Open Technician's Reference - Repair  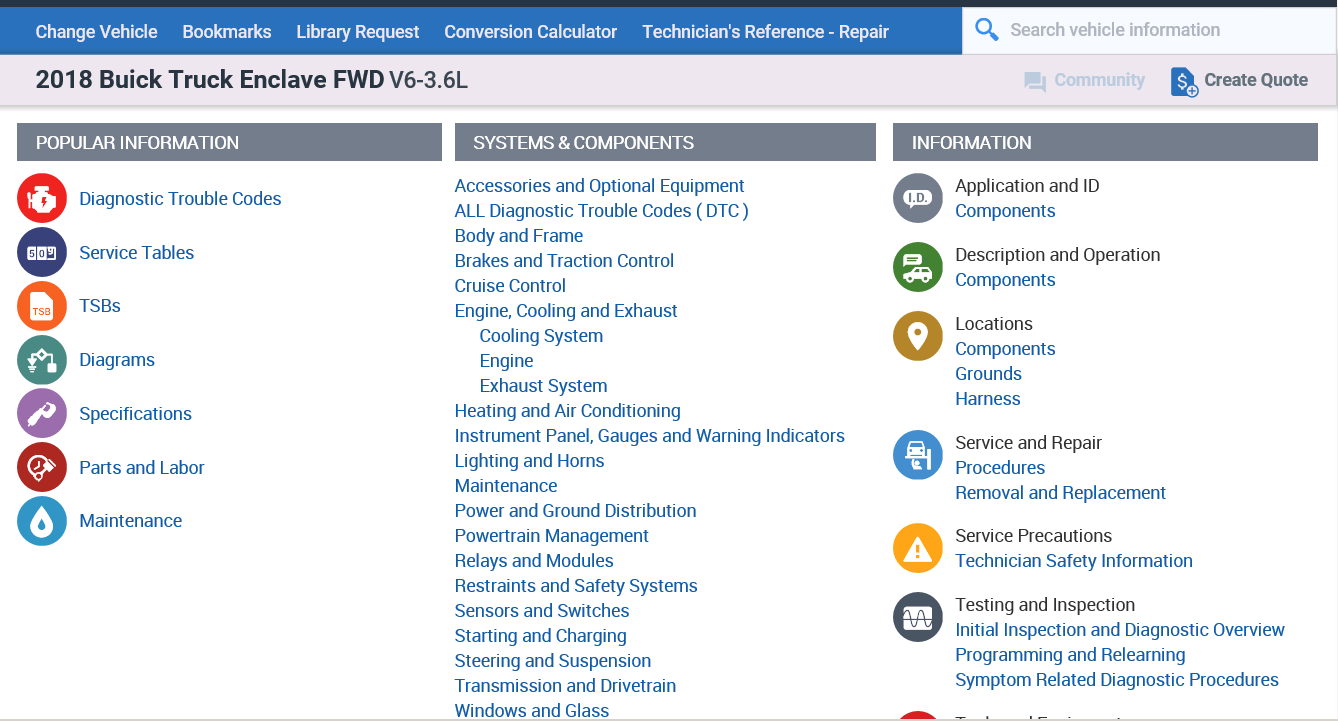766,32
